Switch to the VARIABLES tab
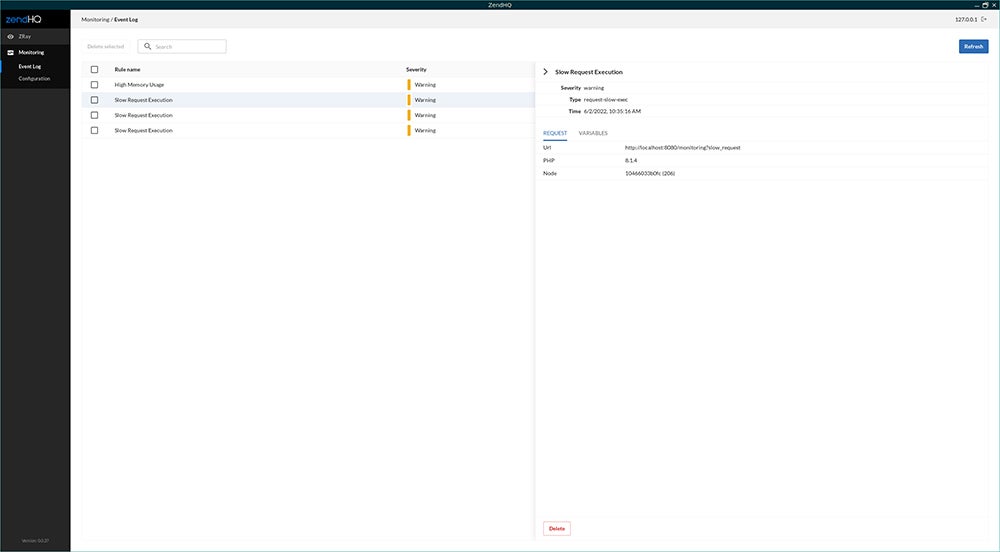This screenshot has width=1000, height=552. click(593, 133)
